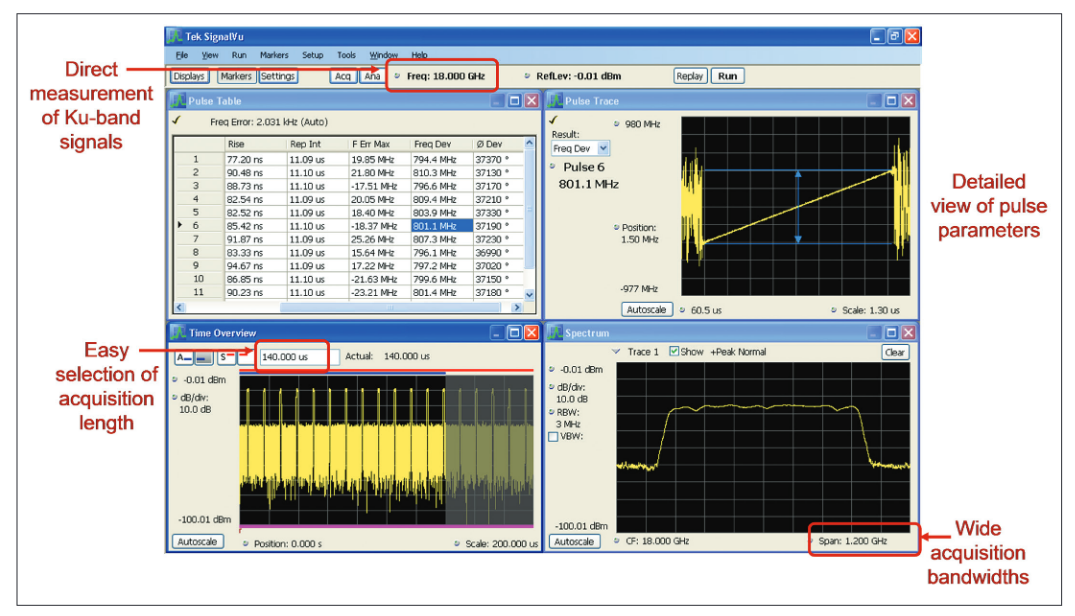Click Autoscale in the Spectrum panel
1075x616 pixels.
point(574,541)
